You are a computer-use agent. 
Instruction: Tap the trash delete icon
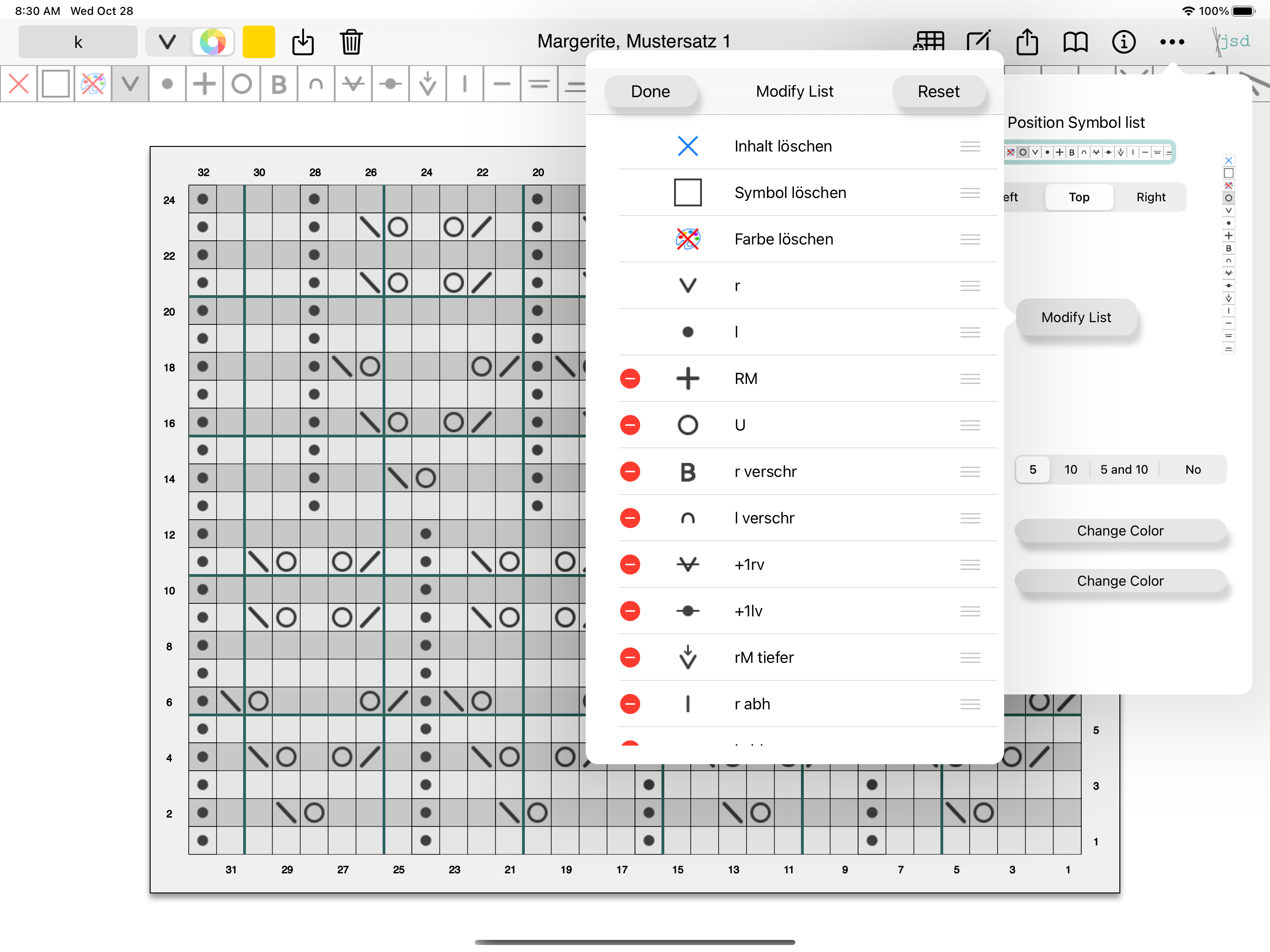point(351,42)
